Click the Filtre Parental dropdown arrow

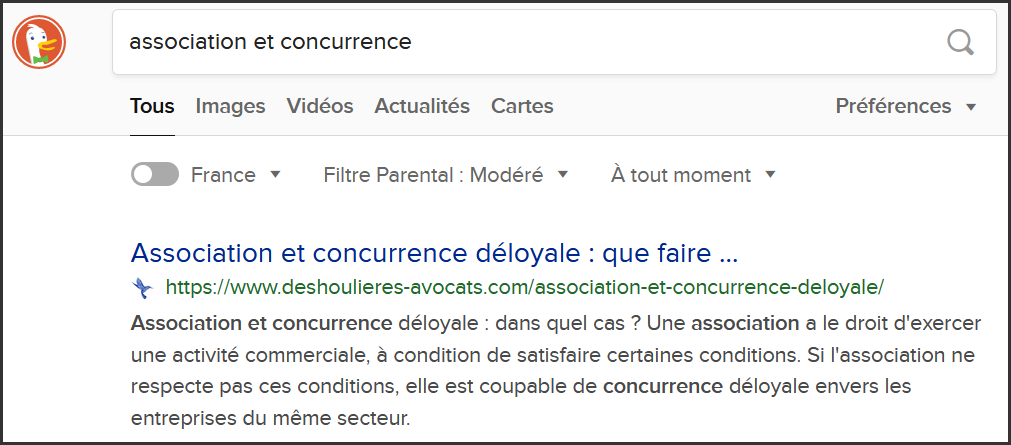point(562,175)
